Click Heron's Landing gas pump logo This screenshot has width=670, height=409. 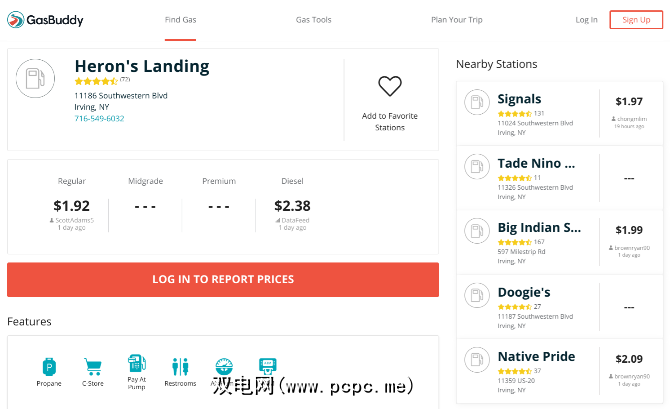coord(36,79)
